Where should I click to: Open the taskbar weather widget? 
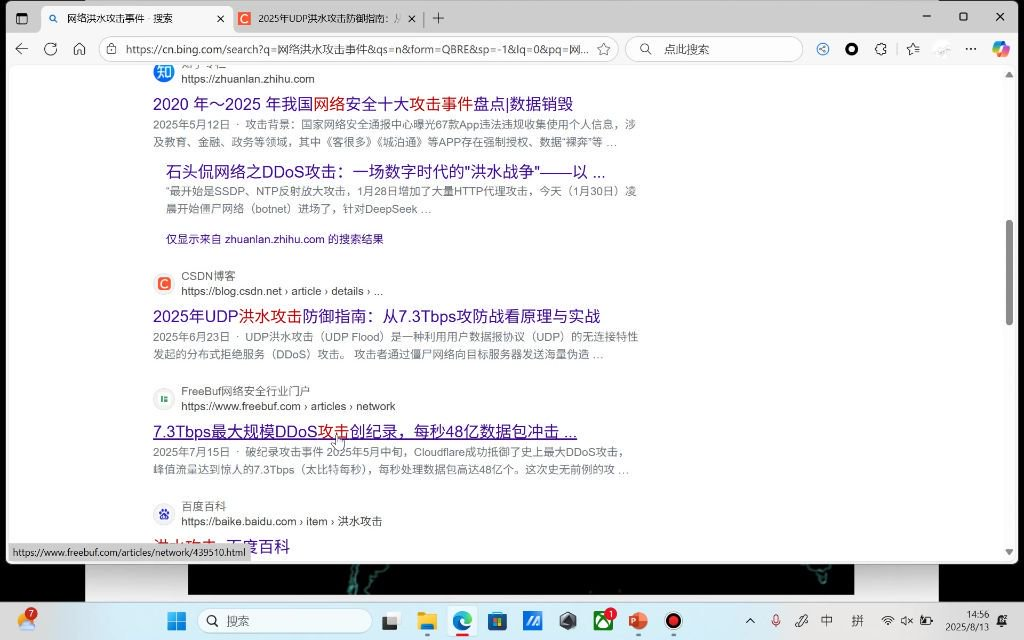[27, 620]
